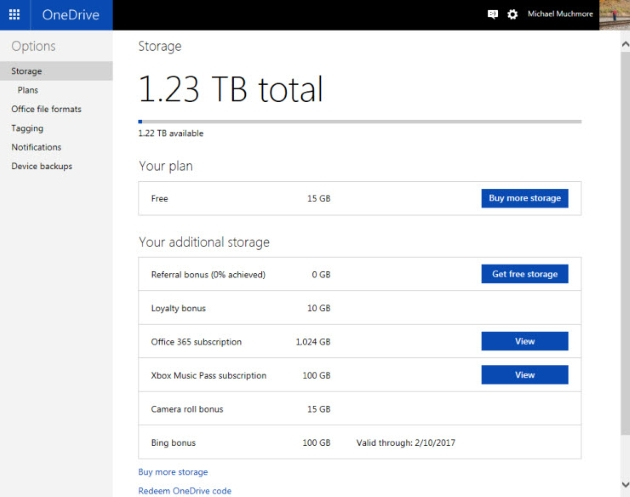The height and width of the screenshot is (497, 630).
Task: Go to Office file formats options
Action: click(x=46, y=109)
